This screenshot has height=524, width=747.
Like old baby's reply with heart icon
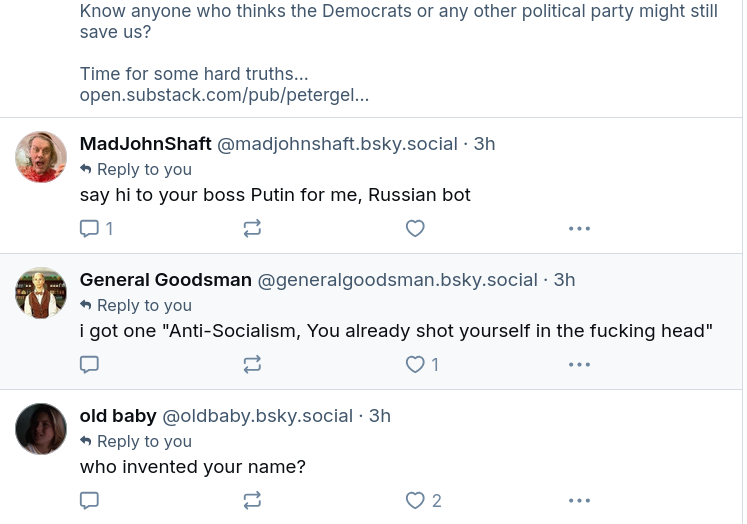pos(415,500)
